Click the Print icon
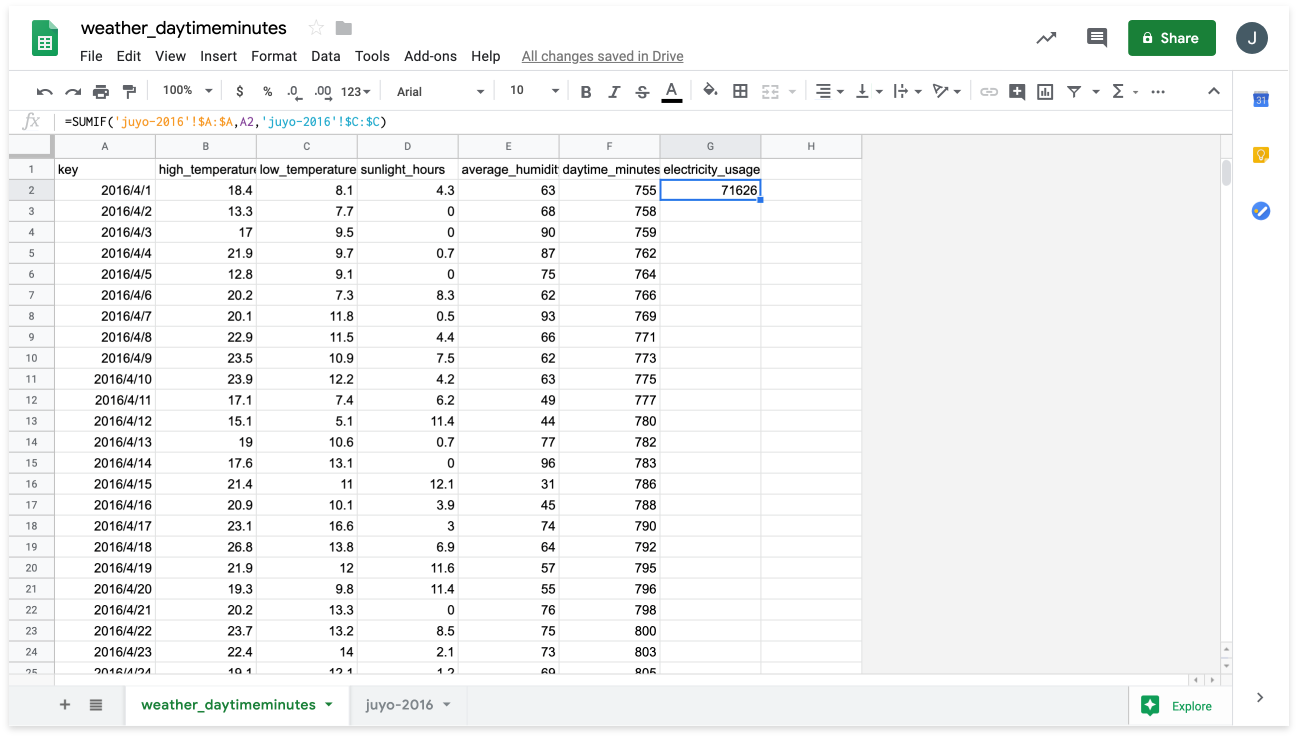1298x738 pixels. click(x=101, y=91)
